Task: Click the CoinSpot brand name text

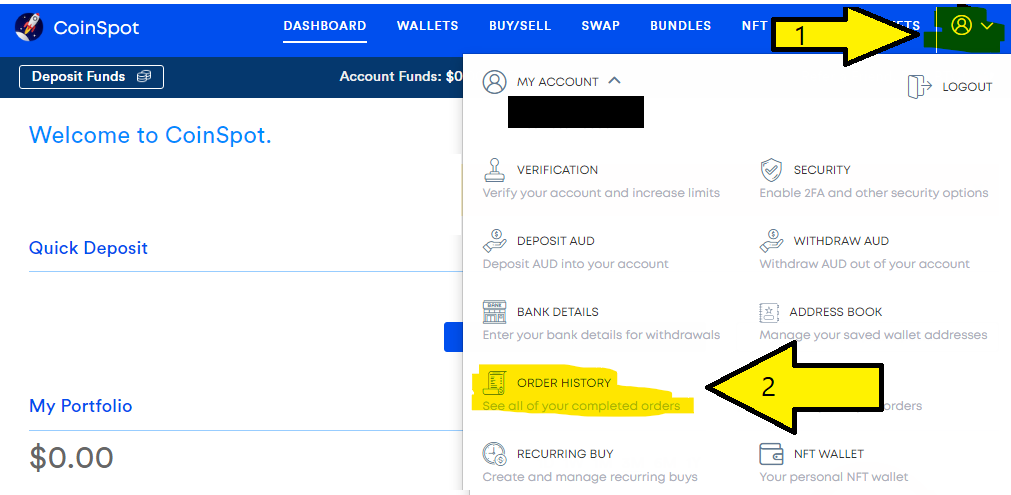Action: (96, 28)
